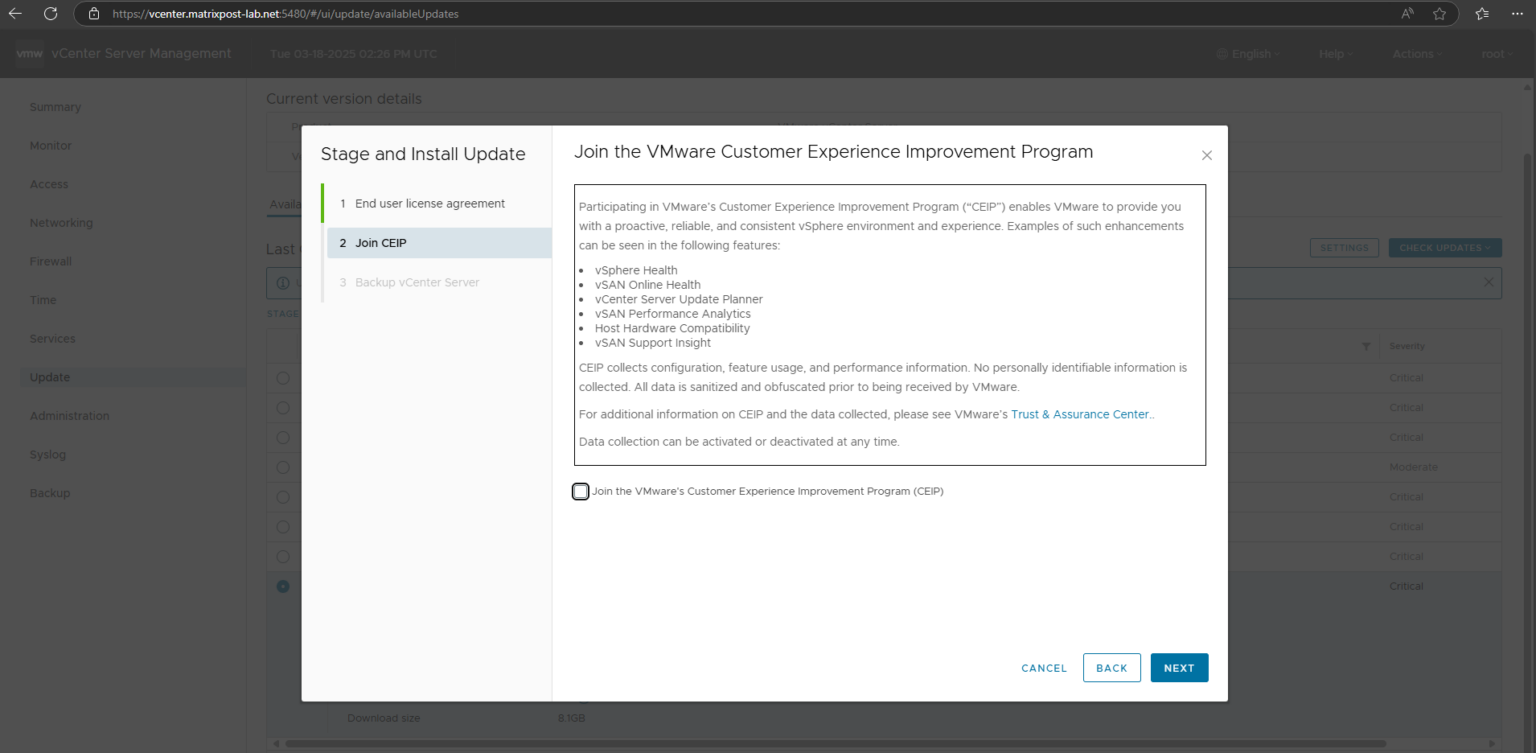Select the bottom radio button in updates list

tap(283, 586)
